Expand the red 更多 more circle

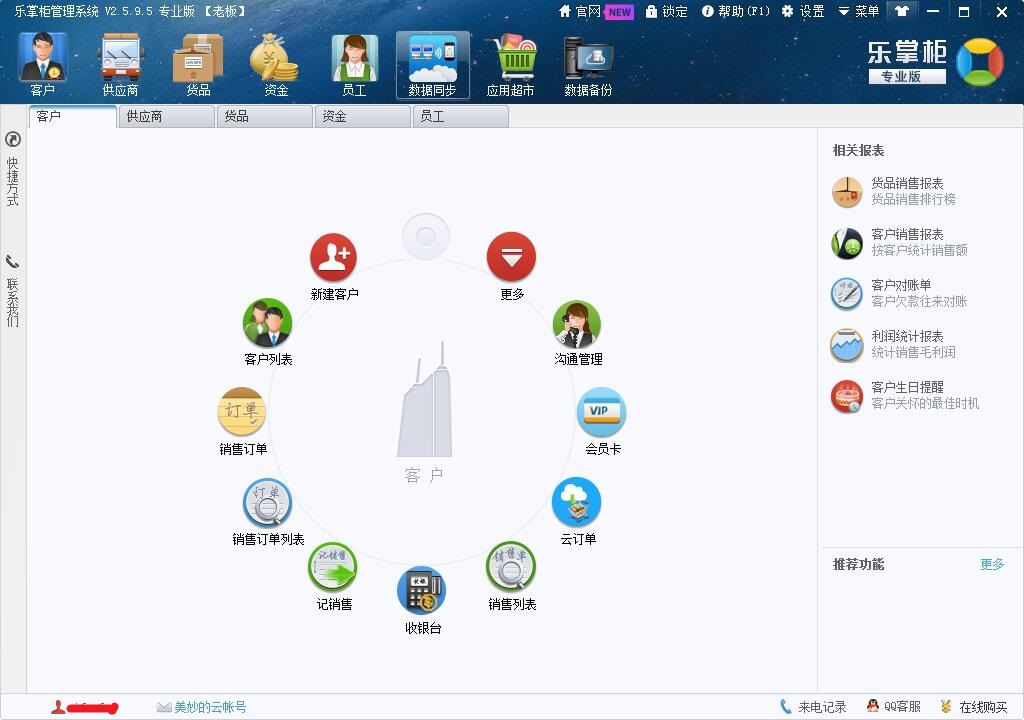pos(511,257)
